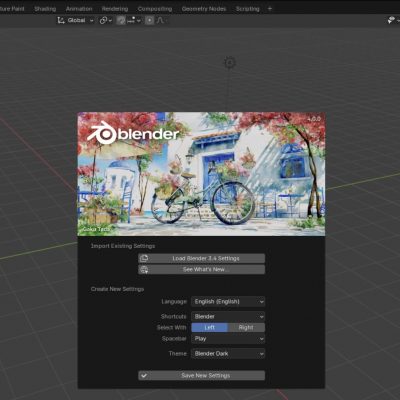Viewport: 400px width, 400px height.
Task: Add a new workspace with plus icon
Action: click(270, 9)
